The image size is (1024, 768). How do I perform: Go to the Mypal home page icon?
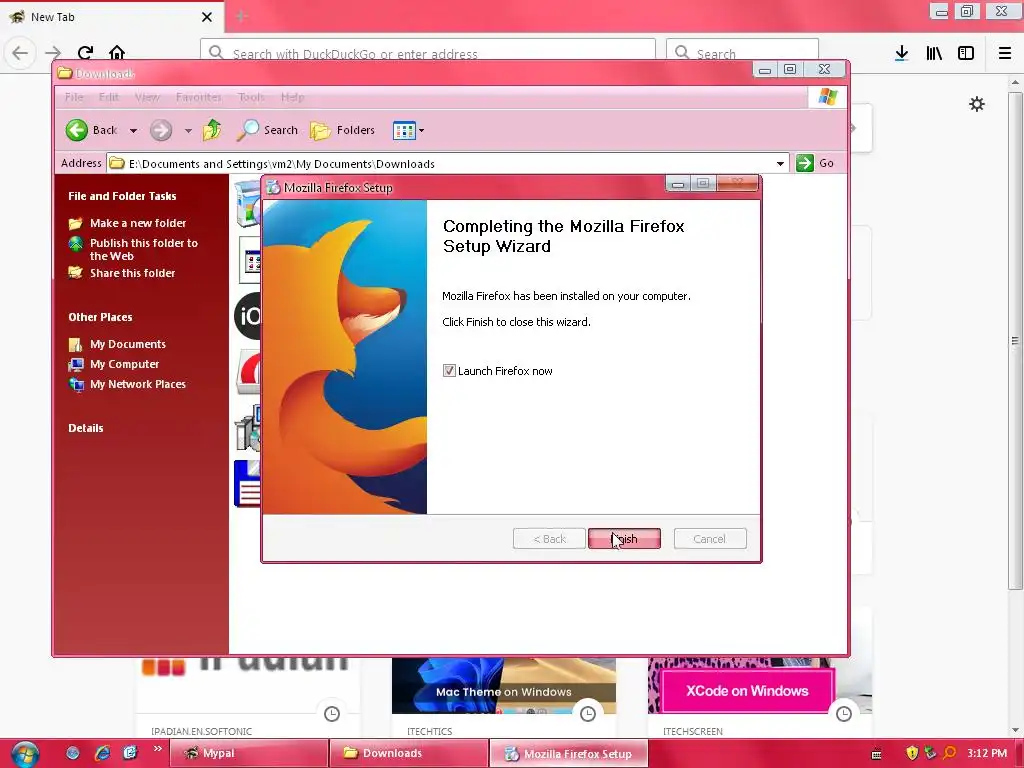(x=117, y=52)
